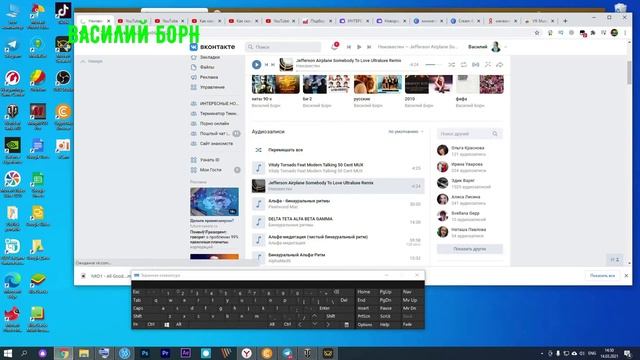
Task: Click the broadcast audio icon in player
Action: tap(476, 64)
